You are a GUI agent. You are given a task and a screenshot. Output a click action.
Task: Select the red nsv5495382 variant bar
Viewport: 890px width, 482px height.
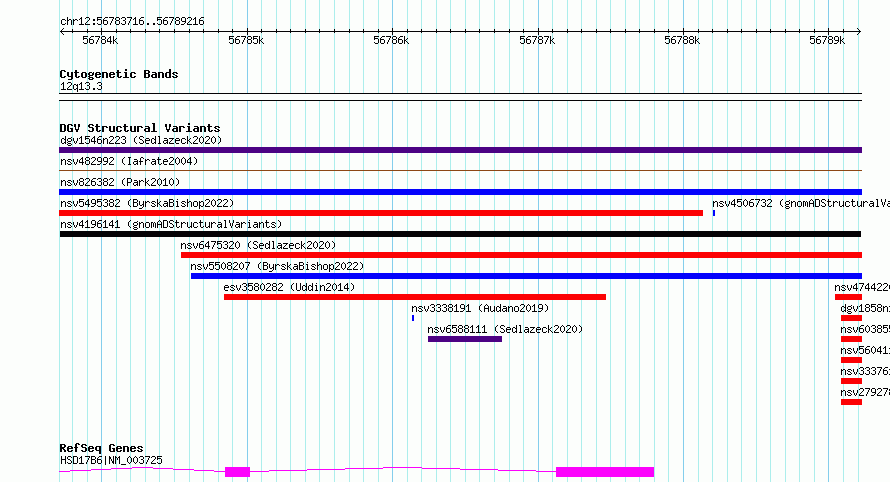pos(381,213)
